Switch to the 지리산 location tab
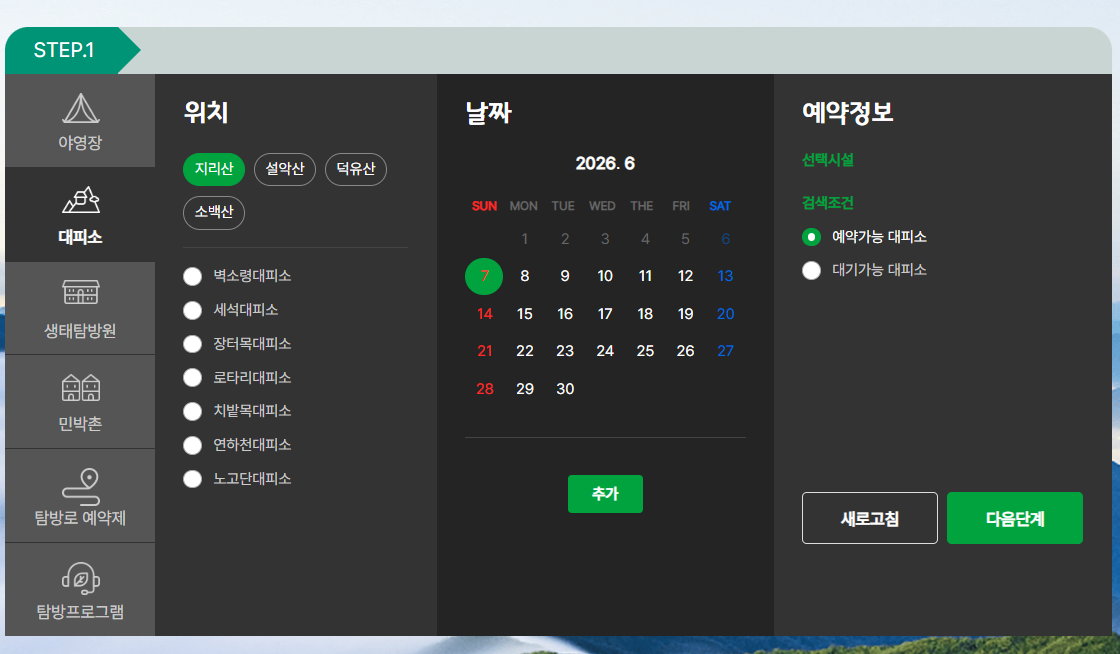The height and width of the screenshot is (654, 1120). coord(214,169)
